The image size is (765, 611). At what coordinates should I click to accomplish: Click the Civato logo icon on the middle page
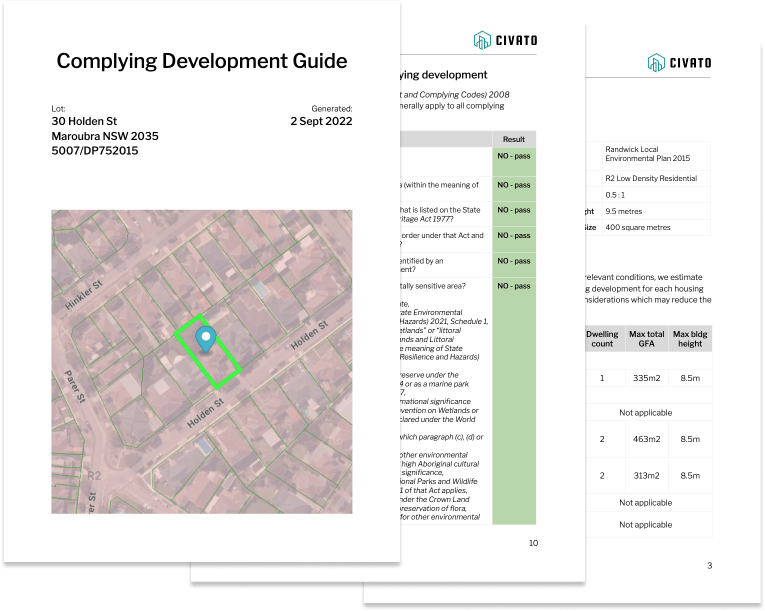484,39
